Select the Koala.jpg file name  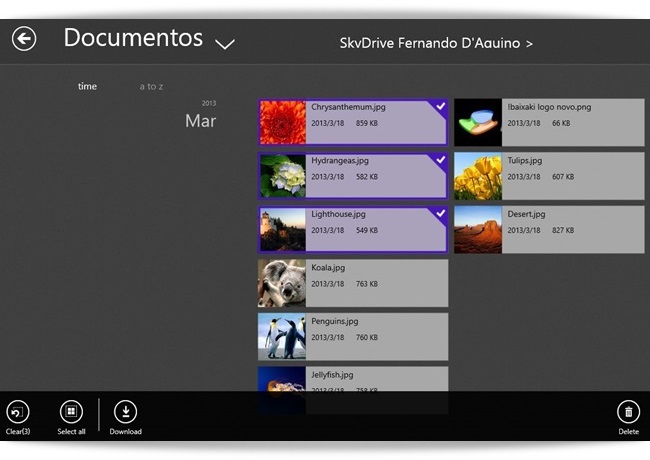(x=328, y=268)
